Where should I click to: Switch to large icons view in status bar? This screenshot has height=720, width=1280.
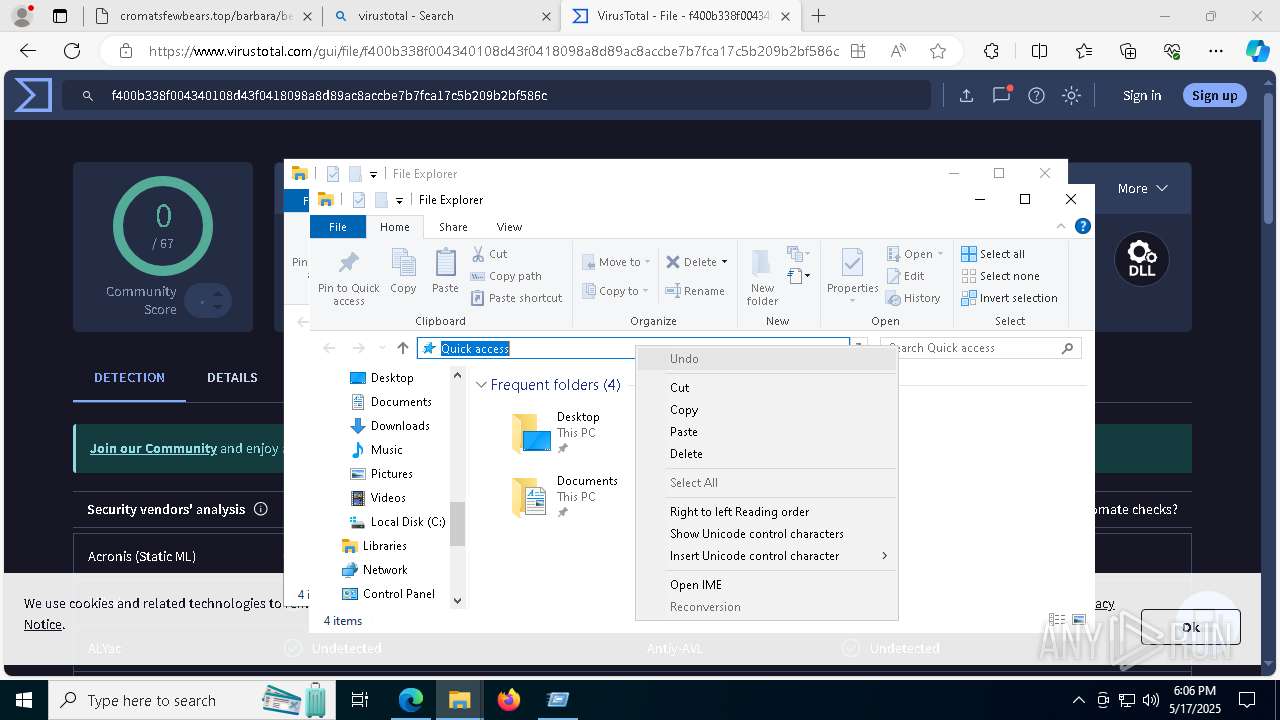pyautogui.click(x=1078, y=620)
